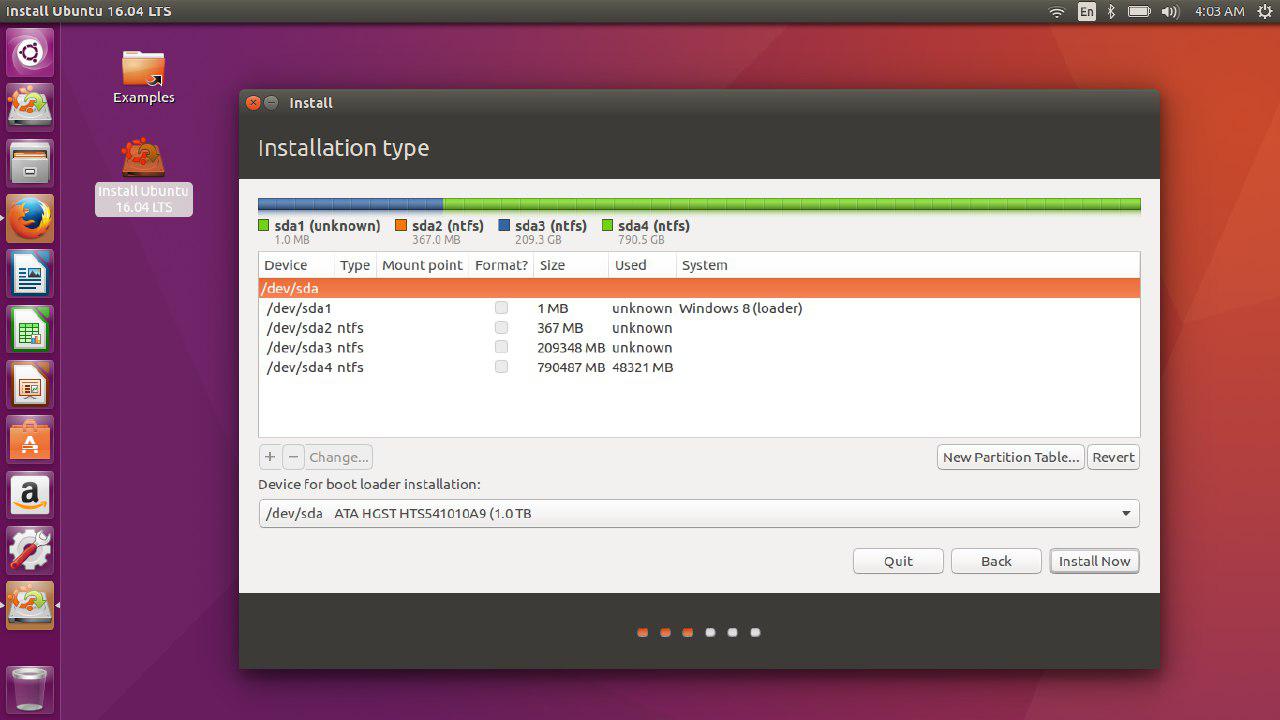Add partition with plus button
Screen dimensions: 1280x720
(269, 457)
